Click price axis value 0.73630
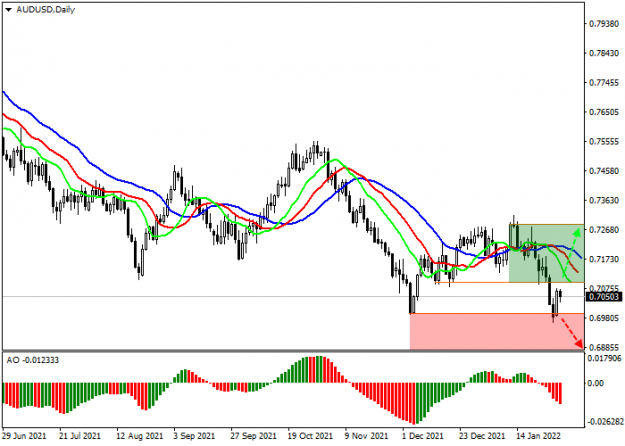 coord(604,200)
